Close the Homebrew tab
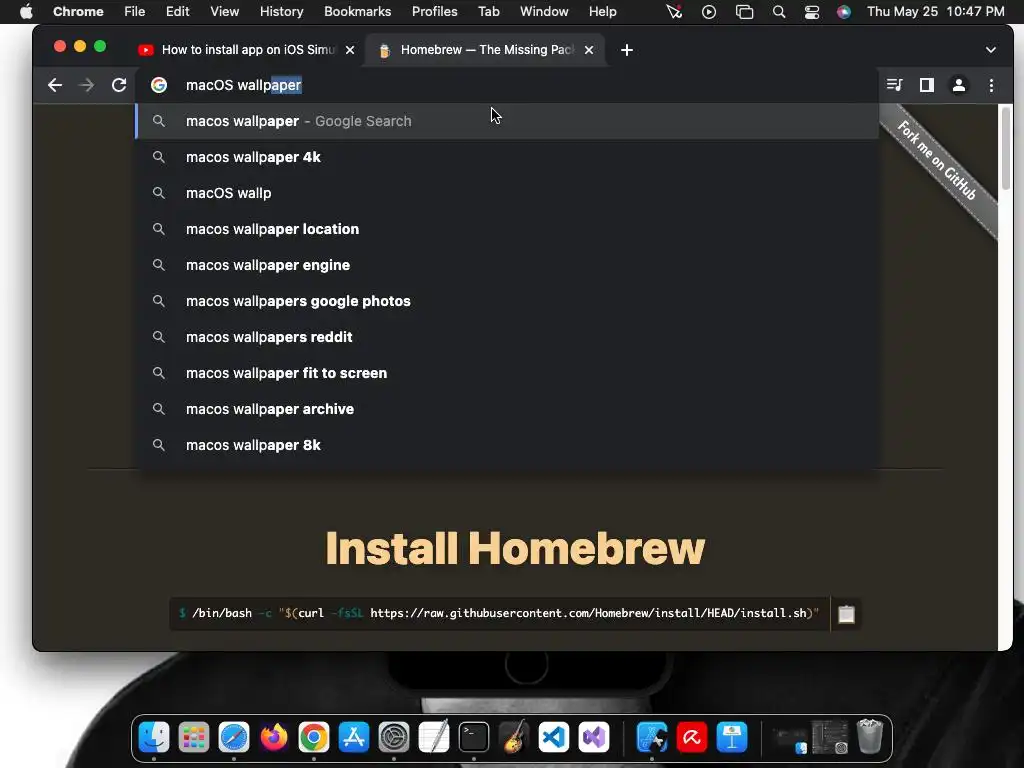This screenshot has width=1024, height=768. [x=589, y=50]
